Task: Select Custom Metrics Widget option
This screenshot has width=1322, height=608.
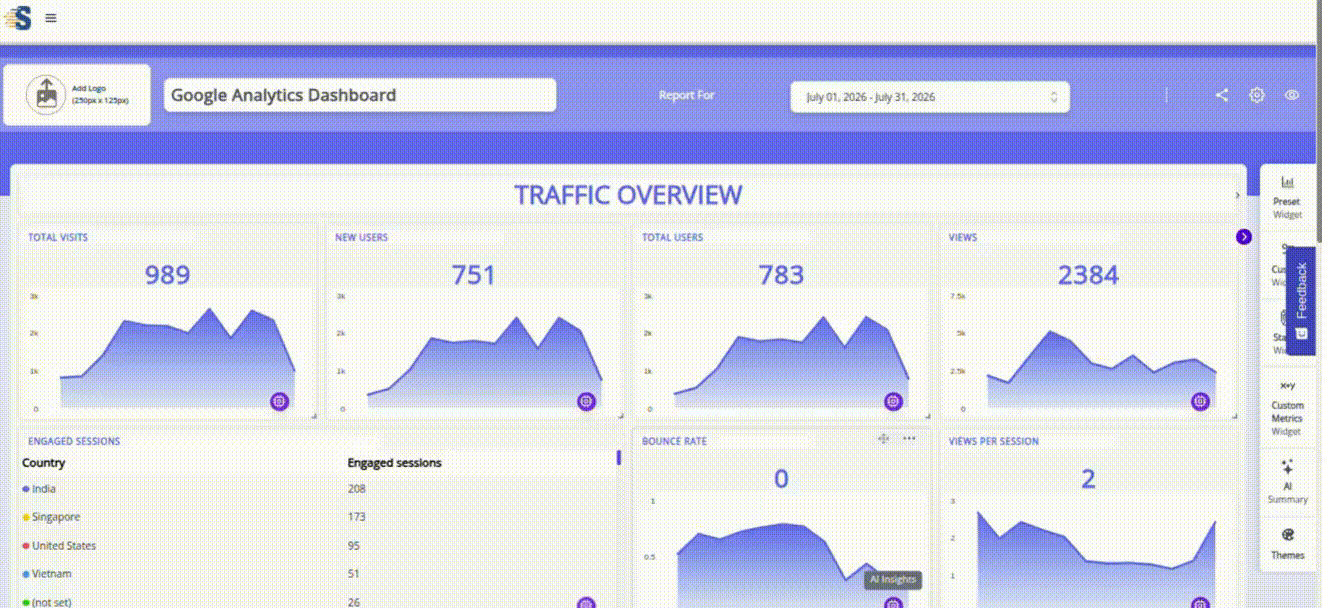Action: 1287,408
